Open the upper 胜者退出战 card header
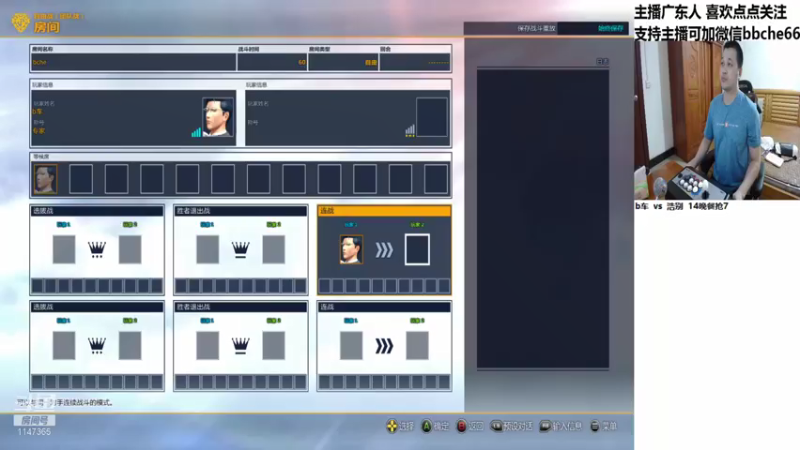800x450 pixels. click(x=240, y=211)
